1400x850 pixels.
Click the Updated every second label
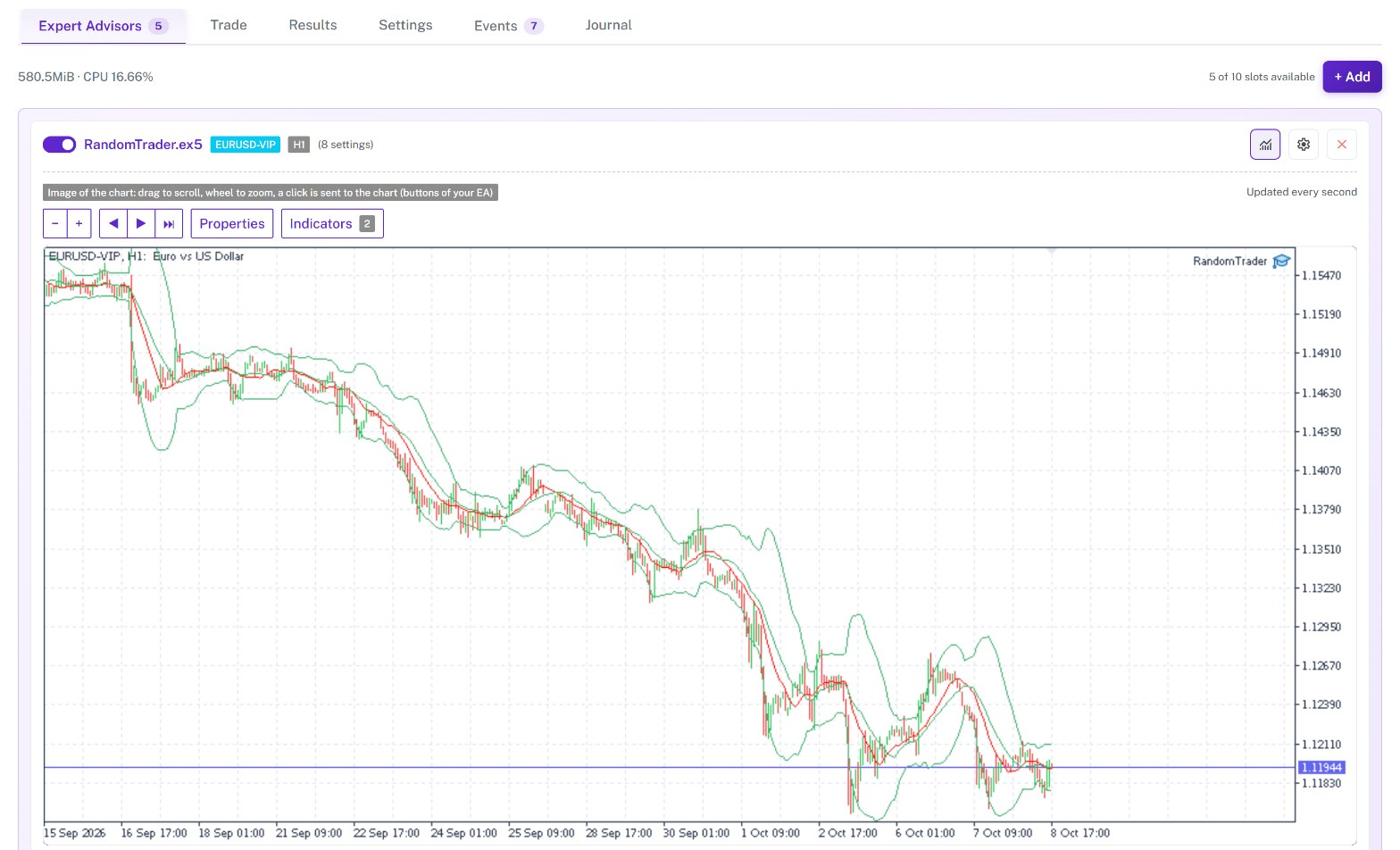1302,192
